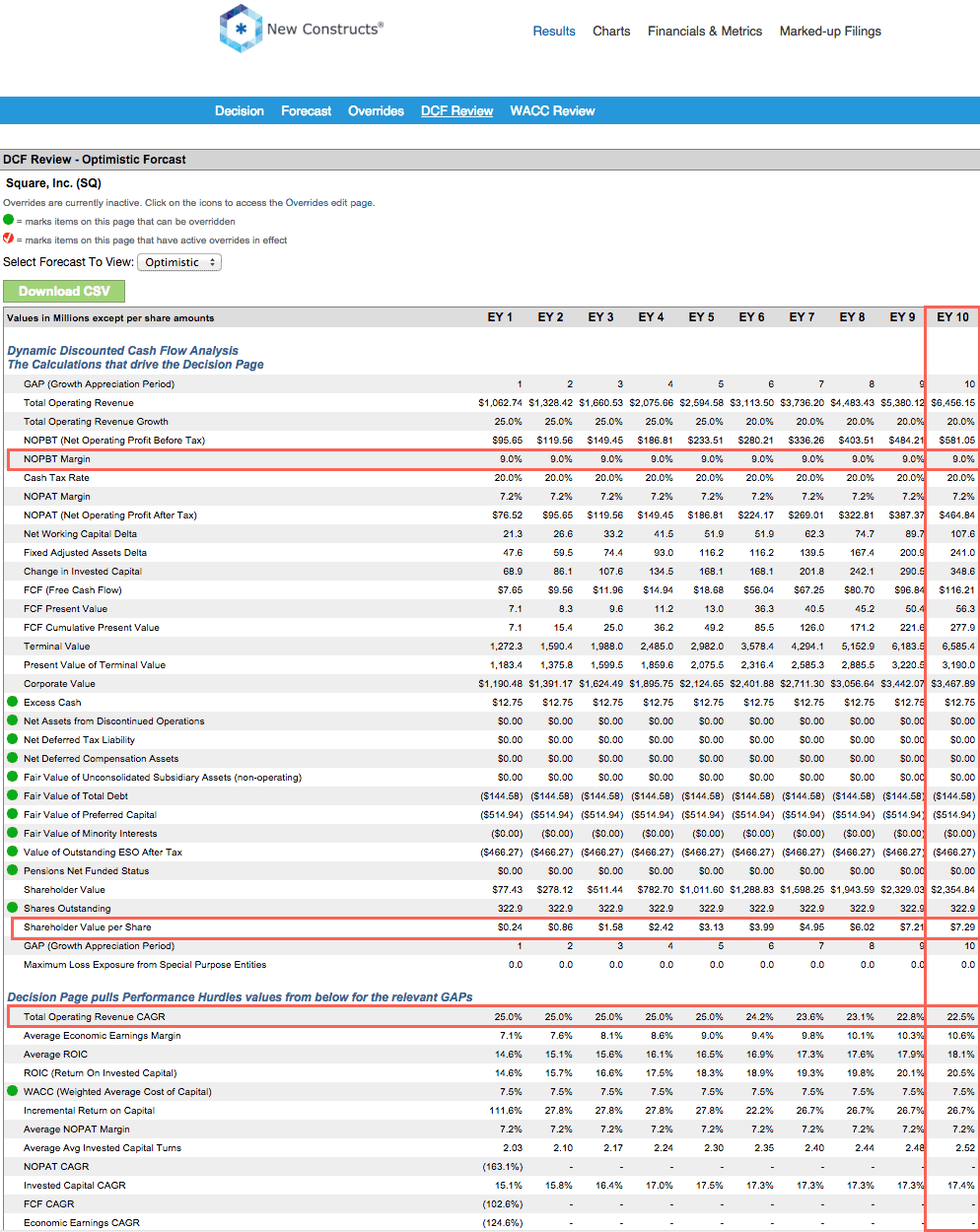Click override icon beside WACC row
Viewport: 980px width, 1232px height.
click(13, 1091)
